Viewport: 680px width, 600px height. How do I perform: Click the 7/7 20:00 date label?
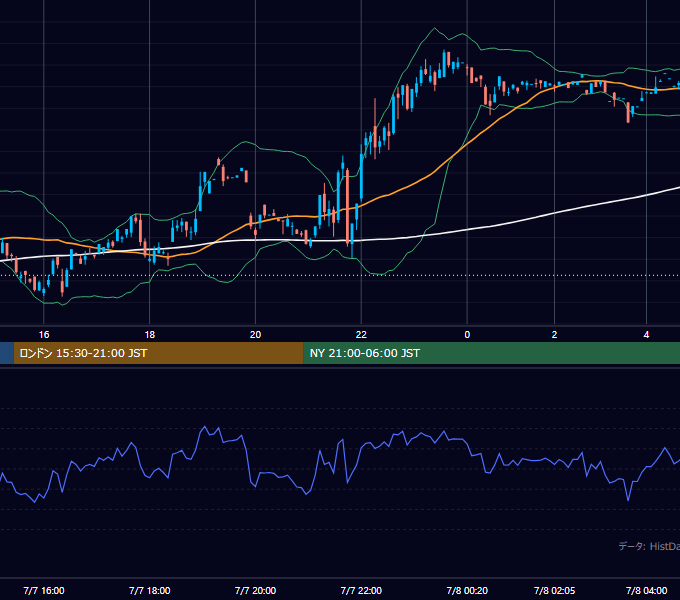coord(255,590)
